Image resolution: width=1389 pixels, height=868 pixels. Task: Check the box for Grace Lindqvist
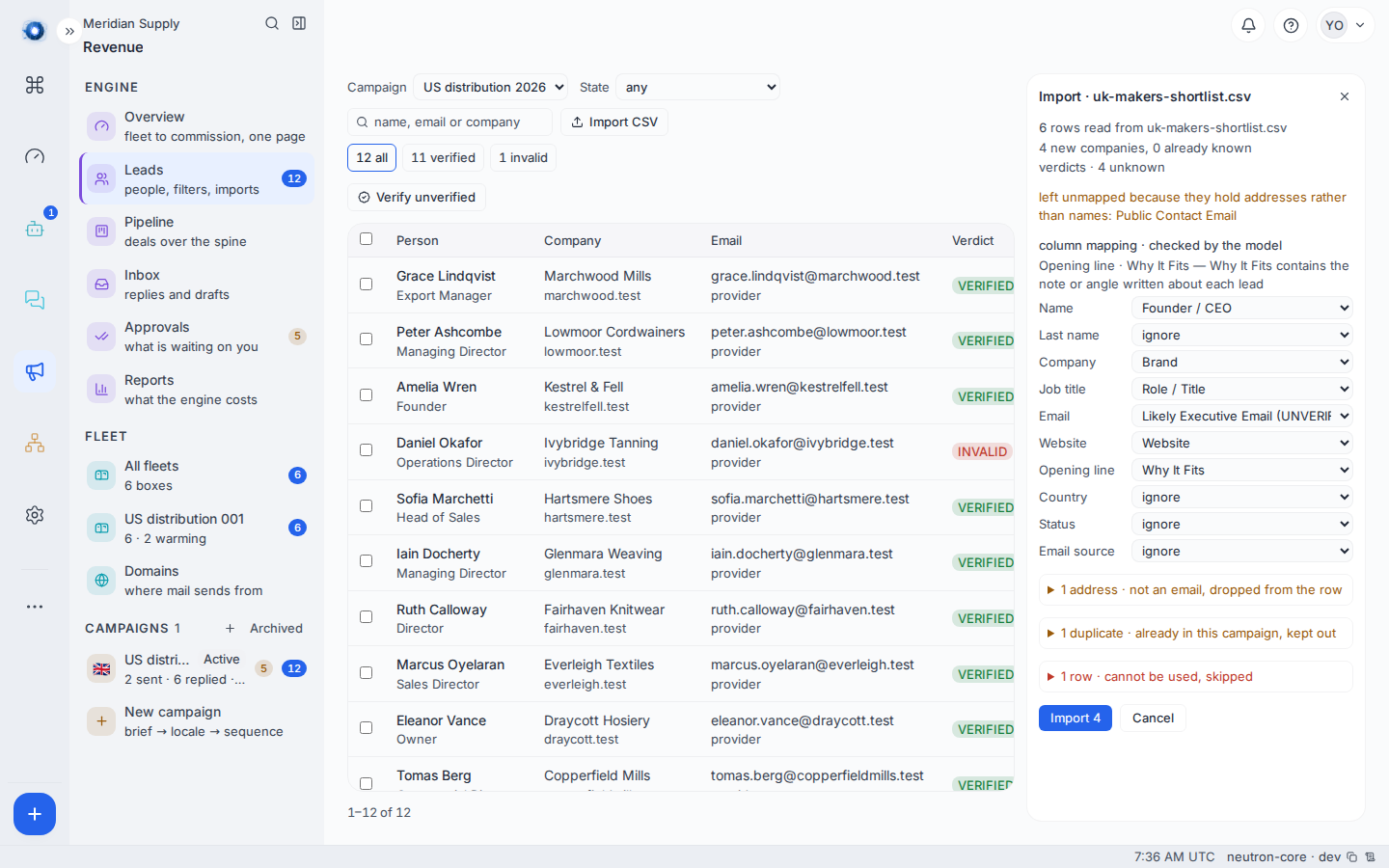(366, 284)
